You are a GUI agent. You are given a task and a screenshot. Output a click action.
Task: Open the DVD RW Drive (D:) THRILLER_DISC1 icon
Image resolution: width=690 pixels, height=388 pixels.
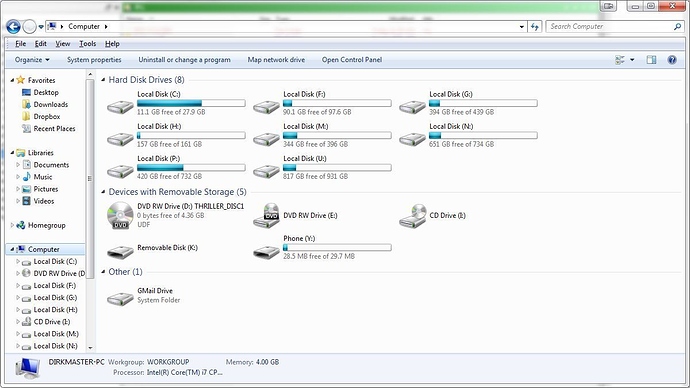(x=120, y=216)
